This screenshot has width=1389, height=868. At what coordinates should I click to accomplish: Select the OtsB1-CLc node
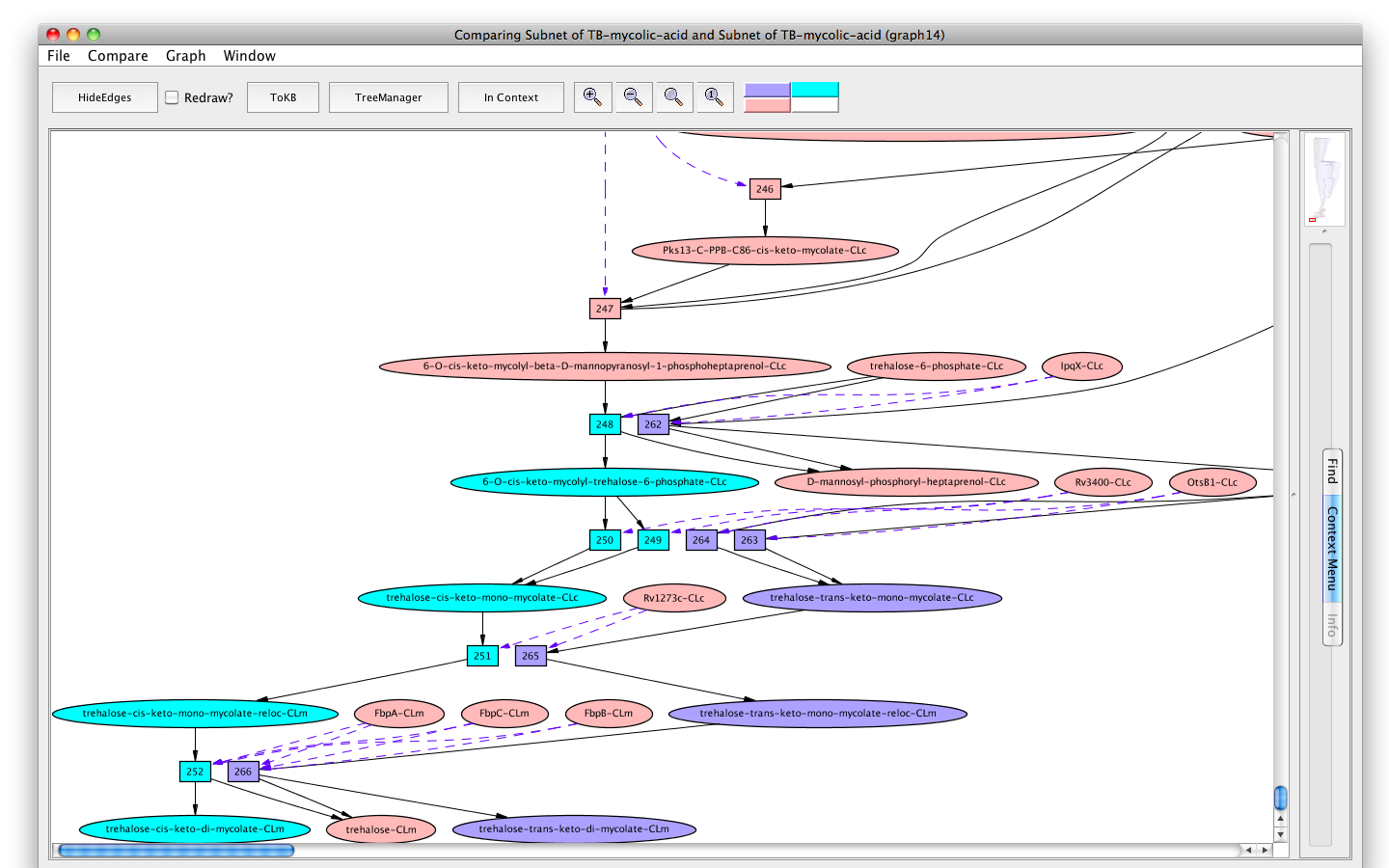click(1212, 482)
